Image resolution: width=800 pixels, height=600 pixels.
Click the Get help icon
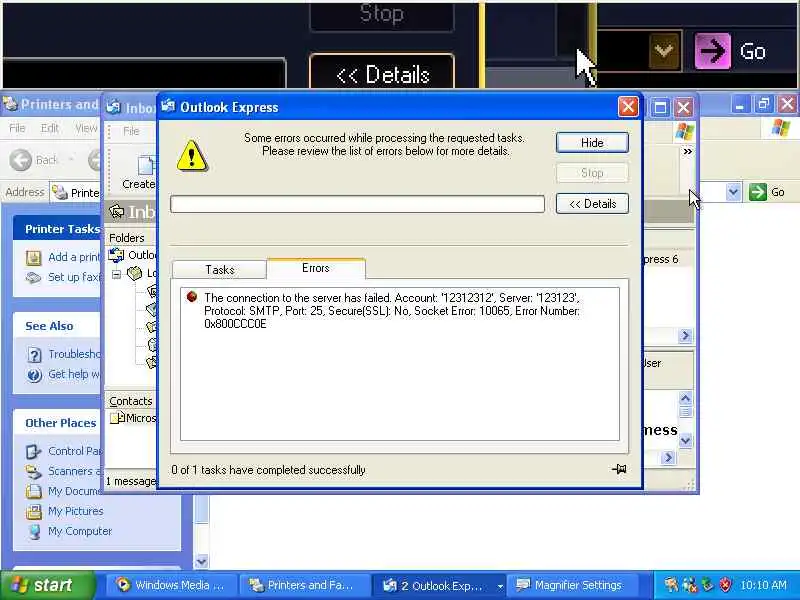coord(34,375)
